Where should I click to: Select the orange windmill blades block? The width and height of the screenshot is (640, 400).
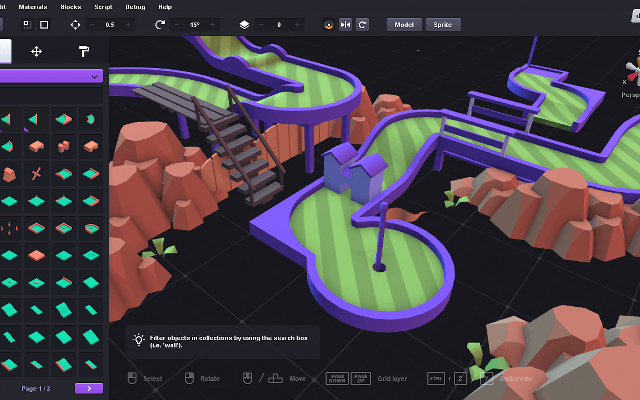(x=36, y=174)
